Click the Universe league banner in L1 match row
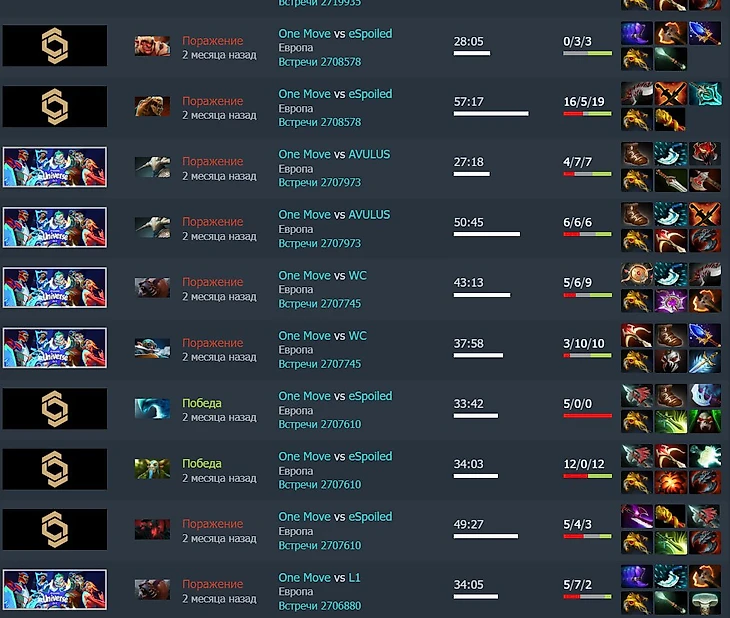Viewport: 730px width, 618px height. coord(55,589)
